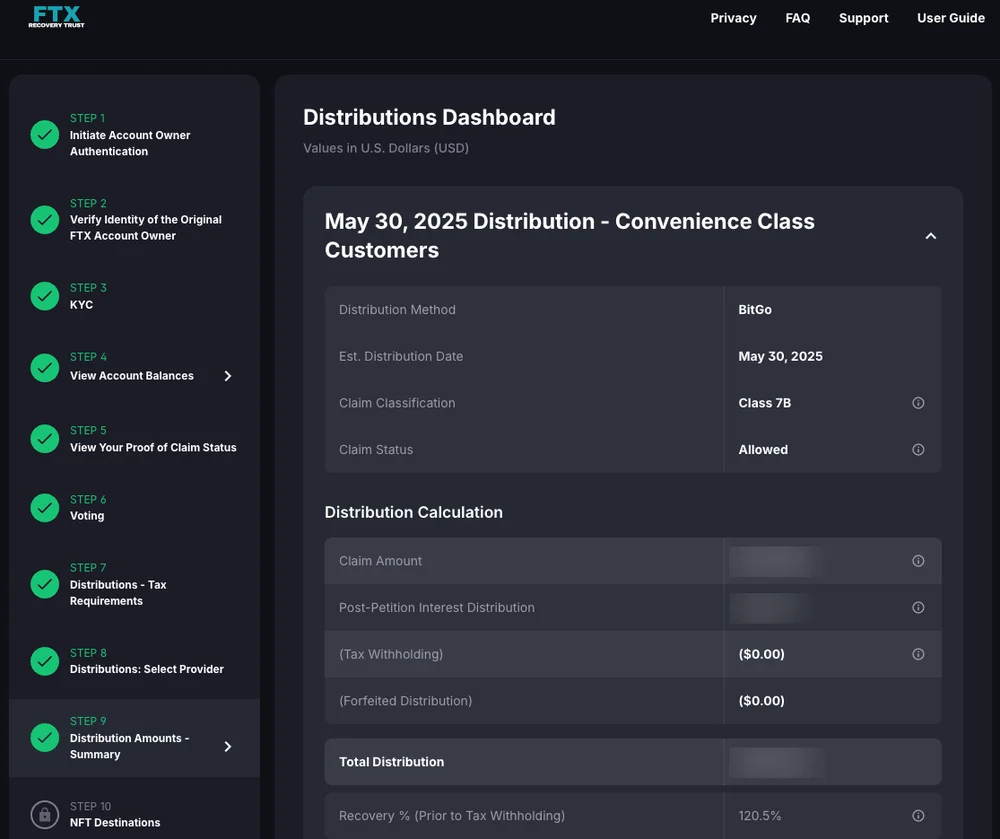Open View Your Proof of Claim Status
The width and height of the screenshot is (1000, 839).
pos(153,448)
